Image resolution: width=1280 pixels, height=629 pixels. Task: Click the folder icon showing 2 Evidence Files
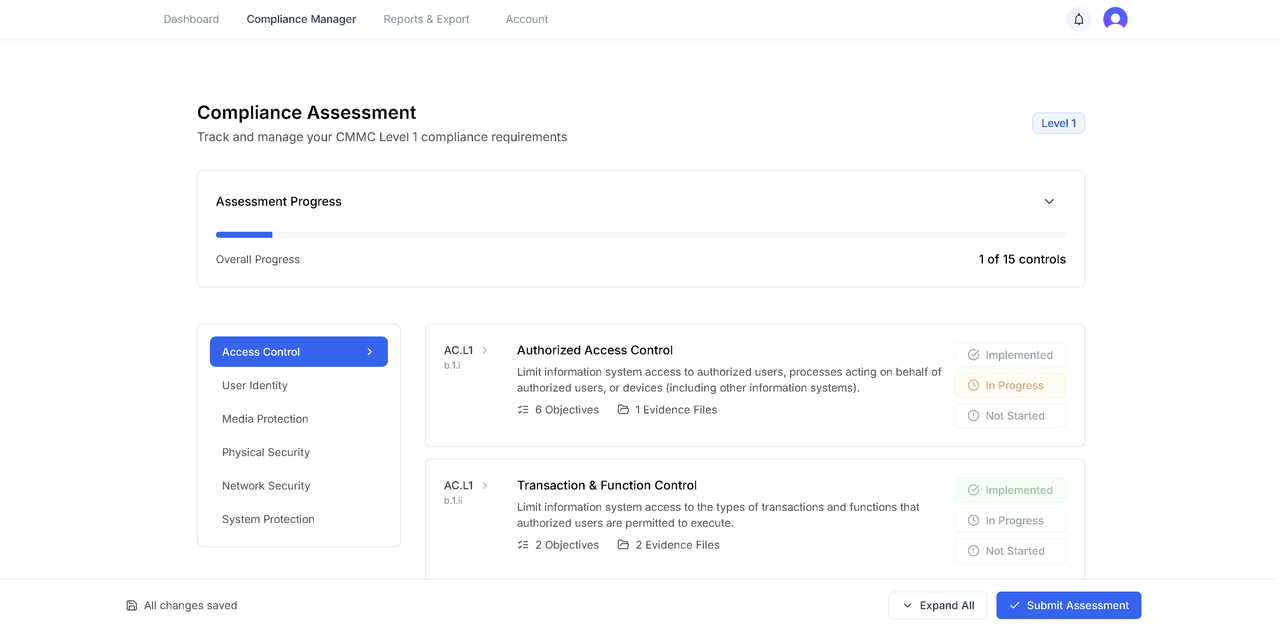point(623,545)
